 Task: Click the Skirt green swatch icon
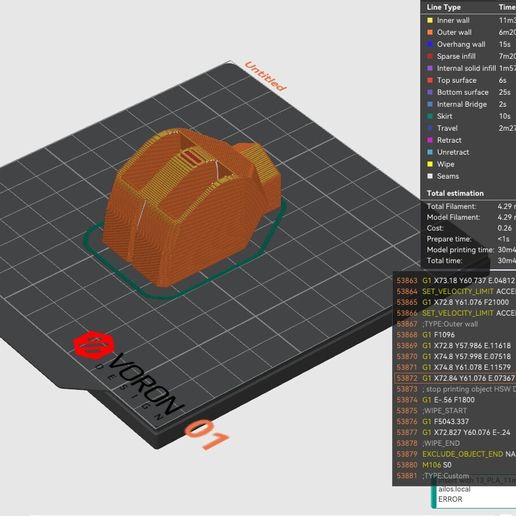[x=430, y=116]
